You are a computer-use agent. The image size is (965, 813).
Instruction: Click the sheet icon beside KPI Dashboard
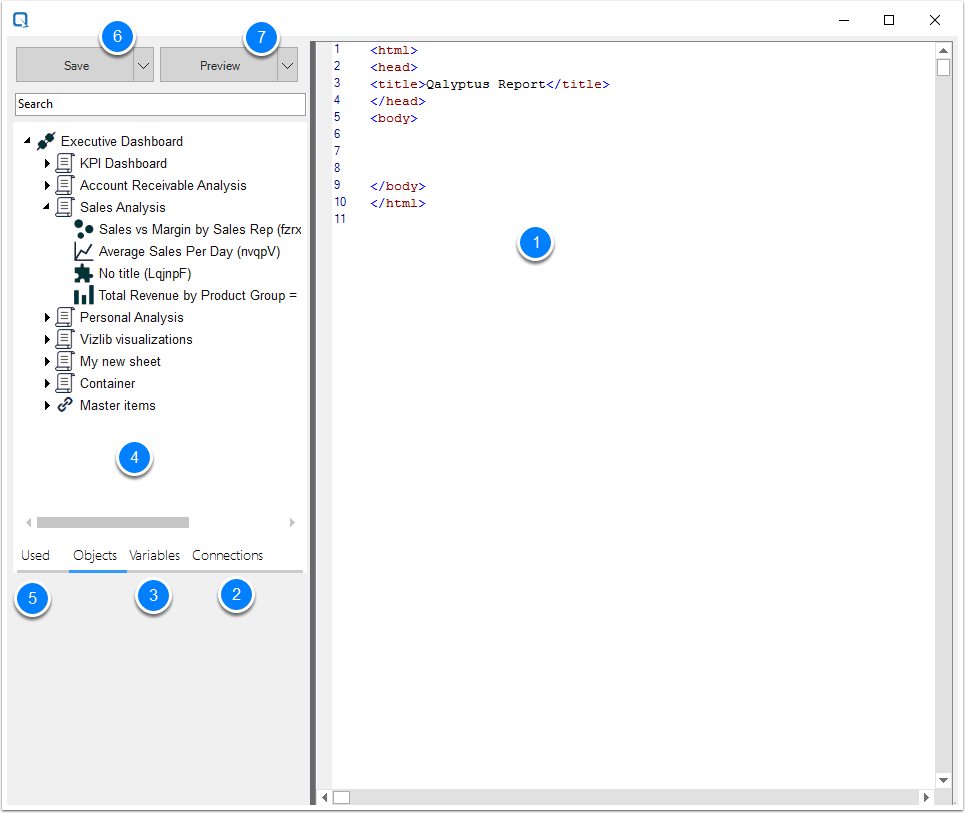point(66,163)
